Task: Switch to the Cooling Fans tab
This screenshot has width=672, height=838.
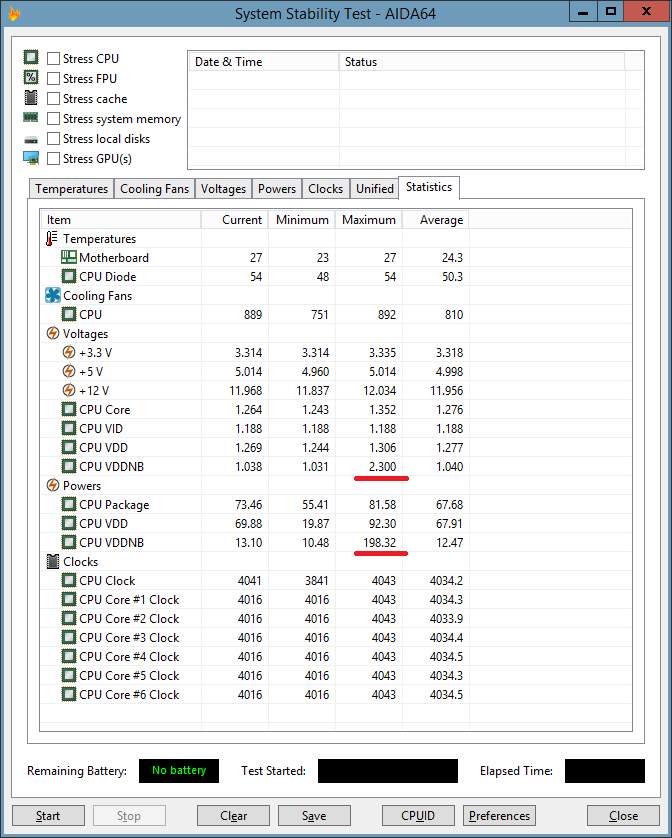Action: pos(154,189)
